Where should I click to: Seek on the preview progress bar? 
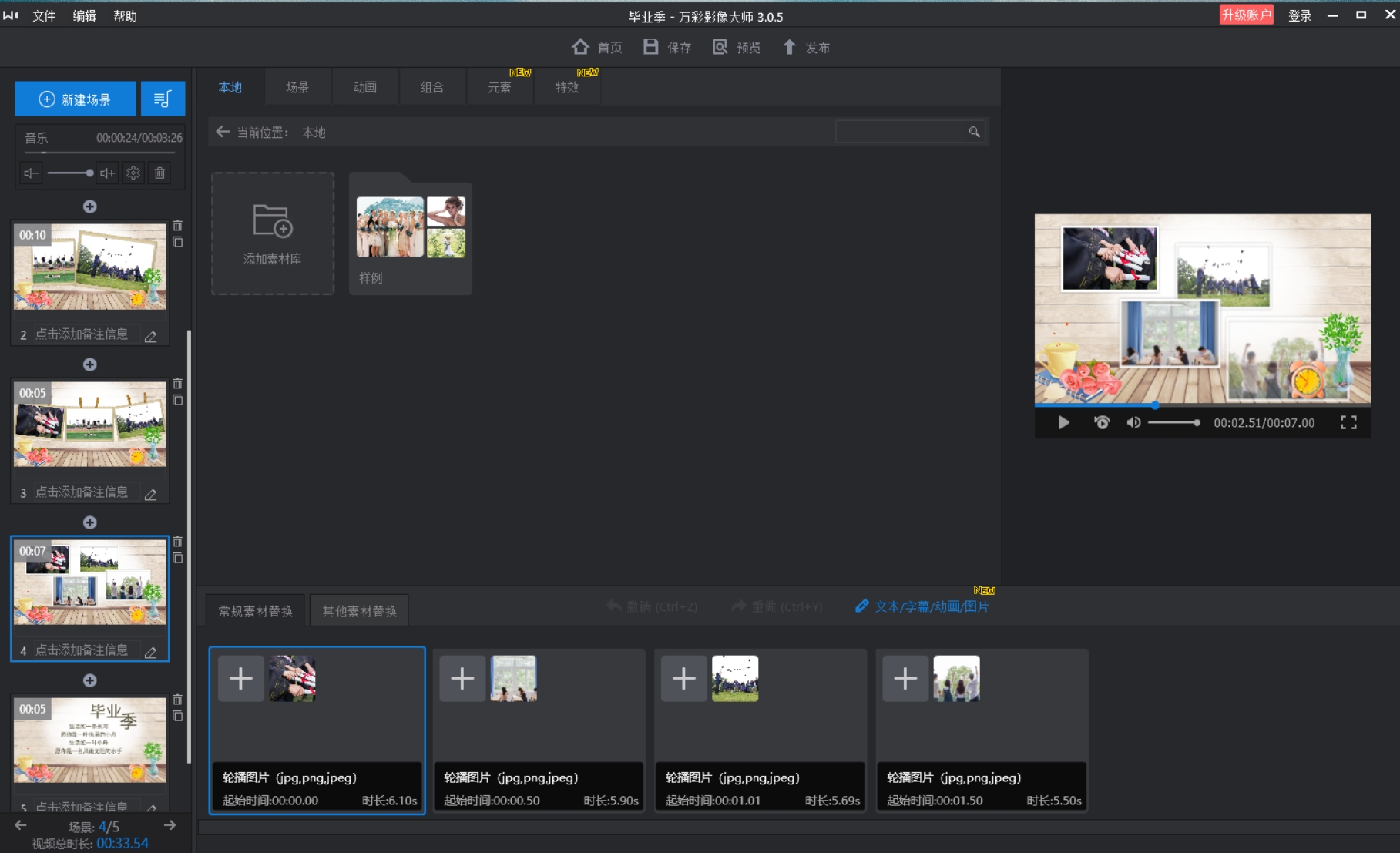point(1202,405)
